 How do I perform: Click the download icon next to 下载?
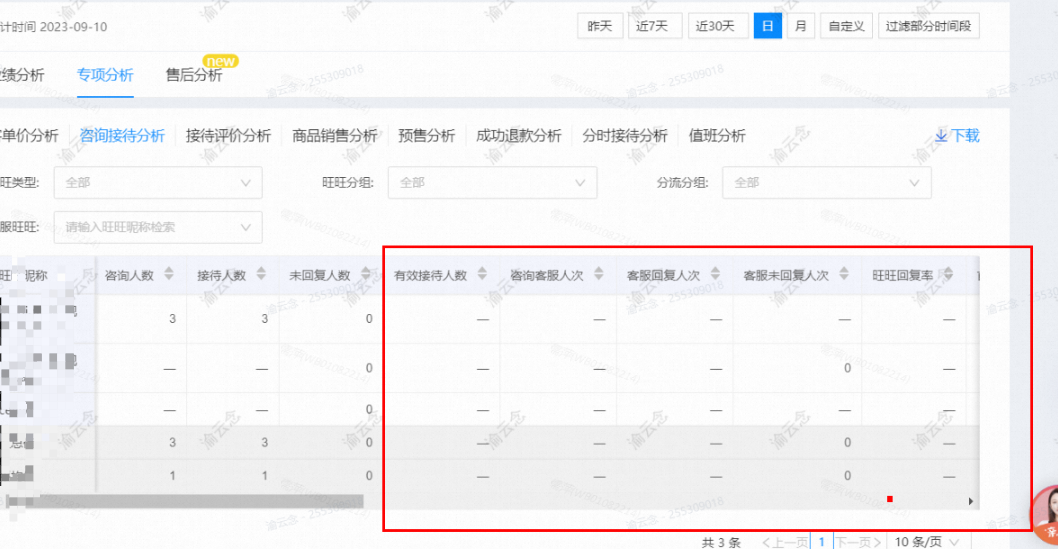(x=941, y=136)
